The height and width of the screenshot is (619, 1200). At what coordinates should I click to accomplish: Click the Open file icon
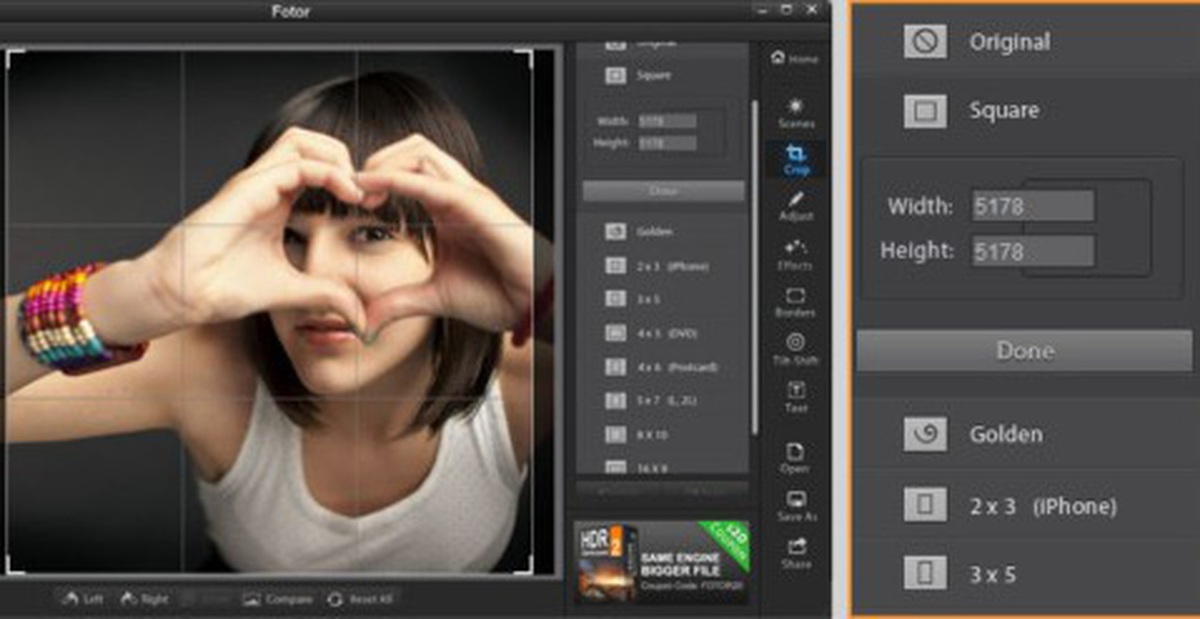coord(796,458)
